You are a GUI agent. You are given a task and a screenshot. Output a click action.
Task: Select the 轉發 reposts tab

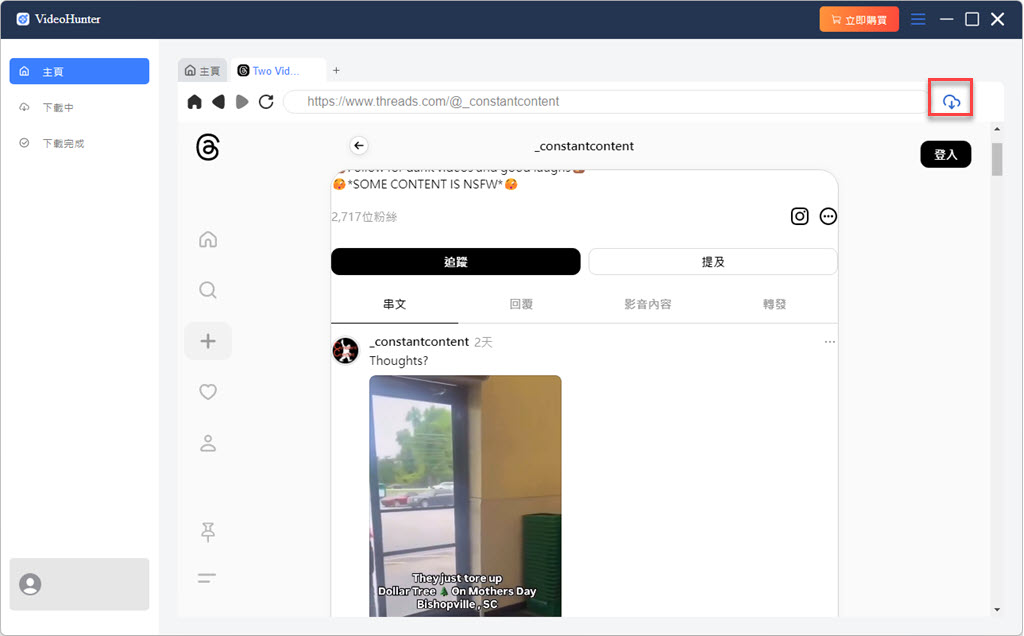coord(775,304)
